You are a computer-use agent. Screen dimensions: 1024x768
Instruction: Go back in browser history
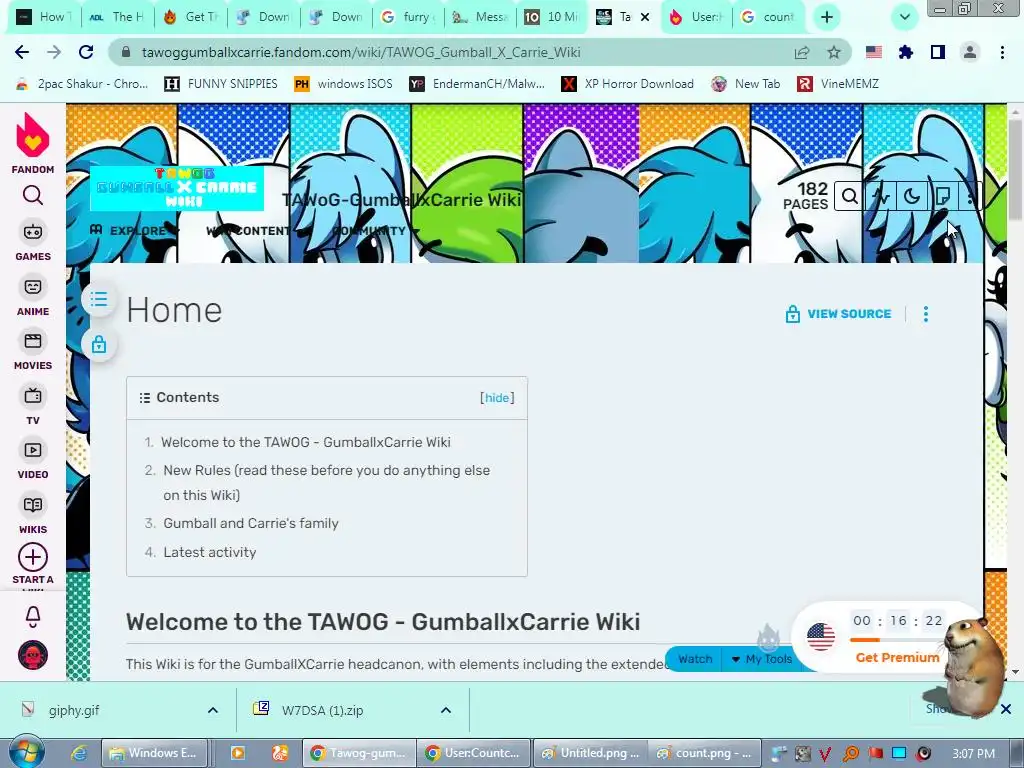point(22,52)
